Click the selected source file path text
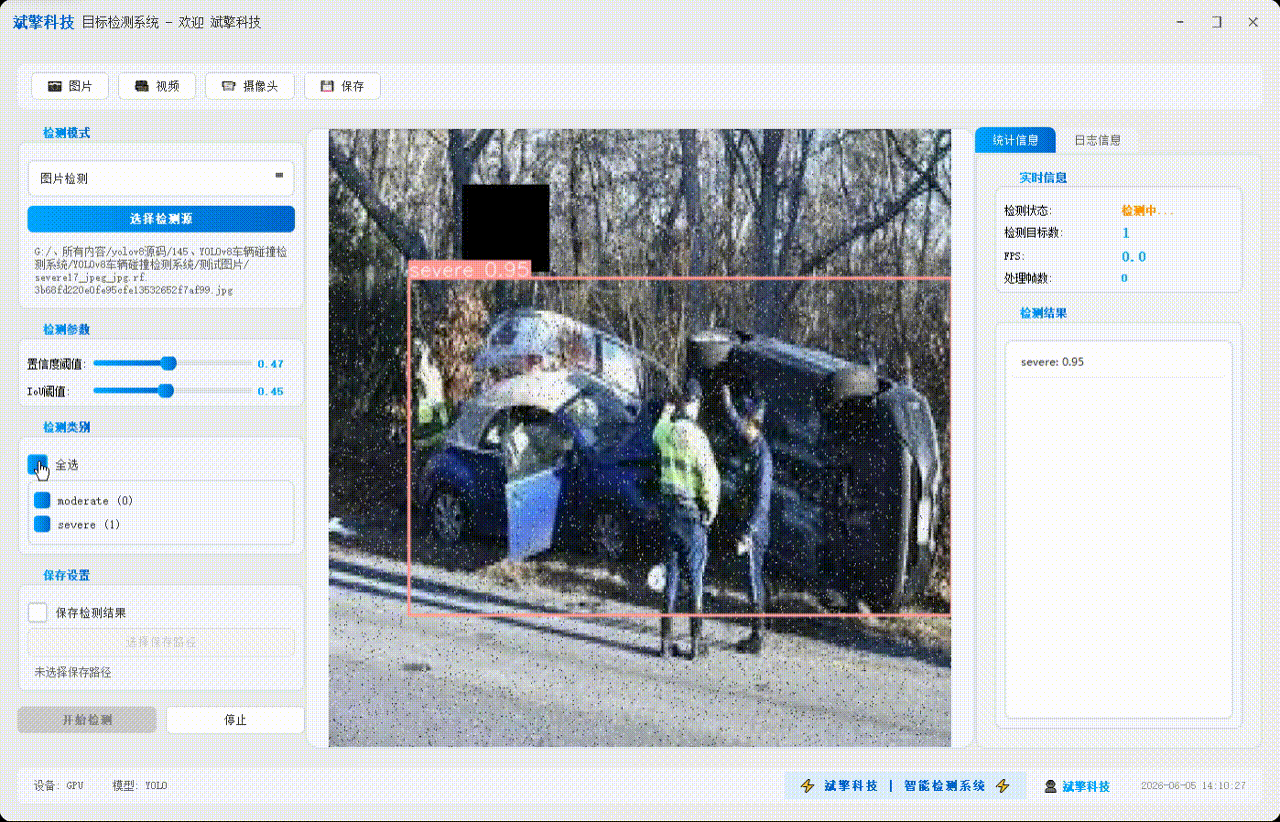The image size is (1280, 822). click(160, 270)
